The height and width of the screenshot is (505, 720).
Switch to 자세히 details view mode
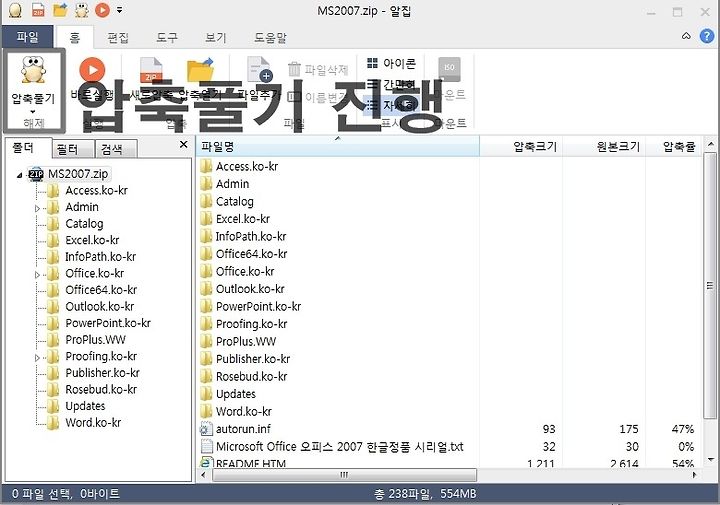pyautogui.click(x=392, y=105)
